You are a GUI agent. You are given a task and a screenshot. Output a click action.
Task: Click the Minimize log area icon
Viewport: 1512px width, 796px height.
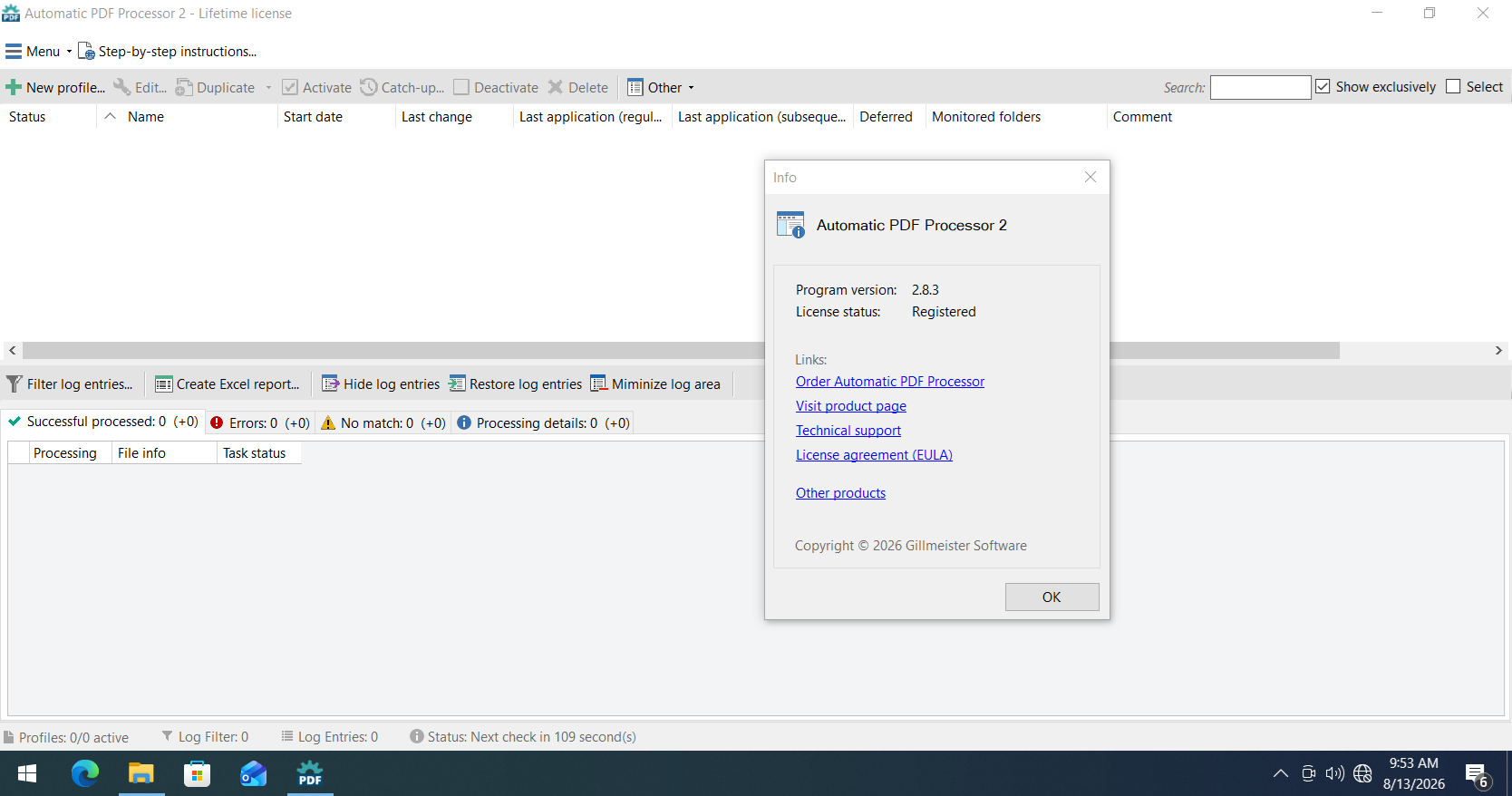click(599, 384)
